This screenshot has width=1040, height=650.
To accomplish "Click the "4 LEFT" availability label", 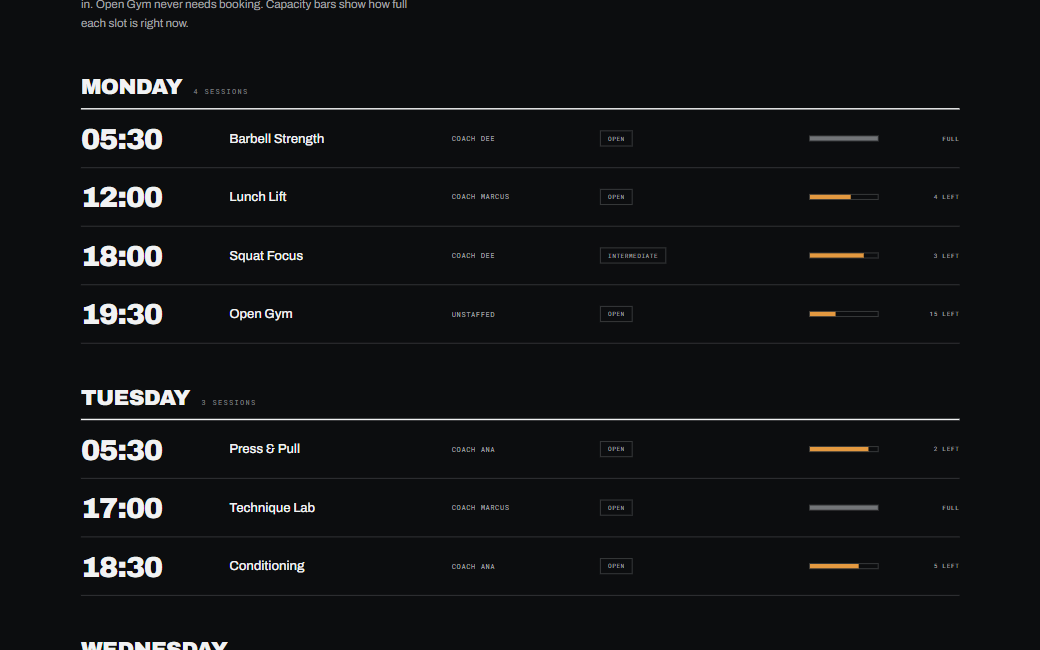I will click(x=946, y=197).
